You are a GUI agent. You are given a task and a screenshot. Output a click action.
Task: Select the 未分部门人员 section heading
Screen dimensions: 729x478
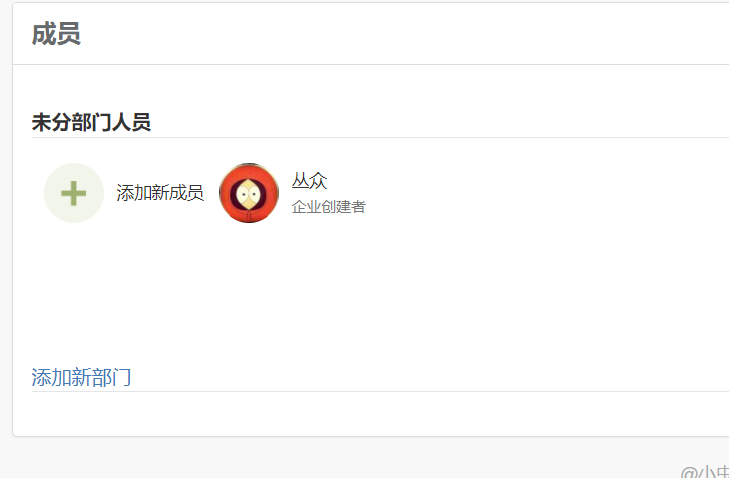pyautogui.click(x=91, y=122)
